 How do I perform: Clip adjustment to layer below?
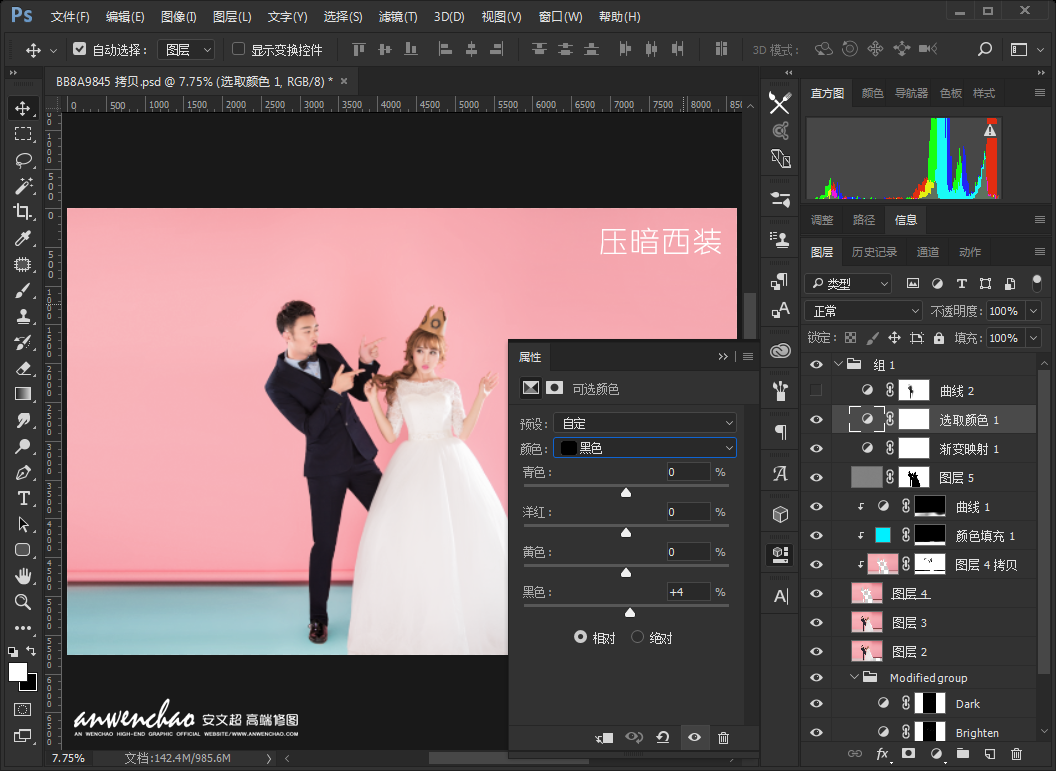tap(604, 737)
